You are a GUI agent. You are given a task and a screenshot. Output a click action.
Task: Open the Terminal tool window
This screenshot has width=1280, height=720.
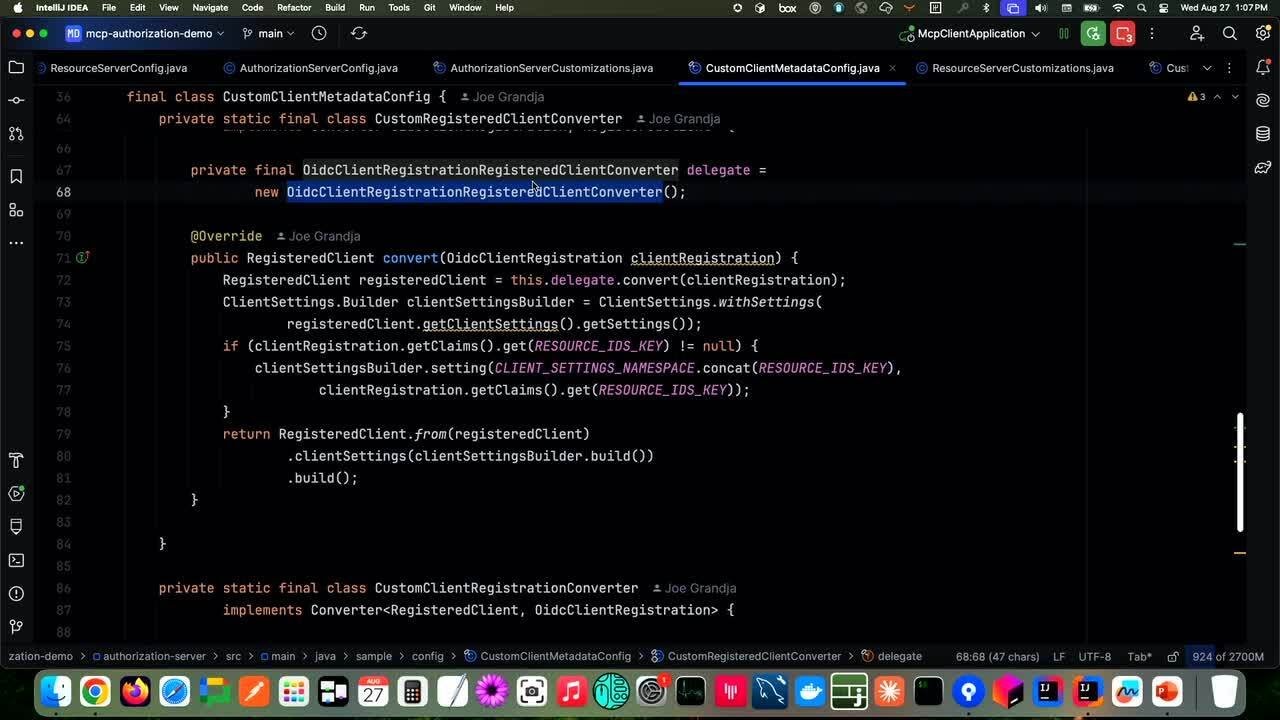16,560
